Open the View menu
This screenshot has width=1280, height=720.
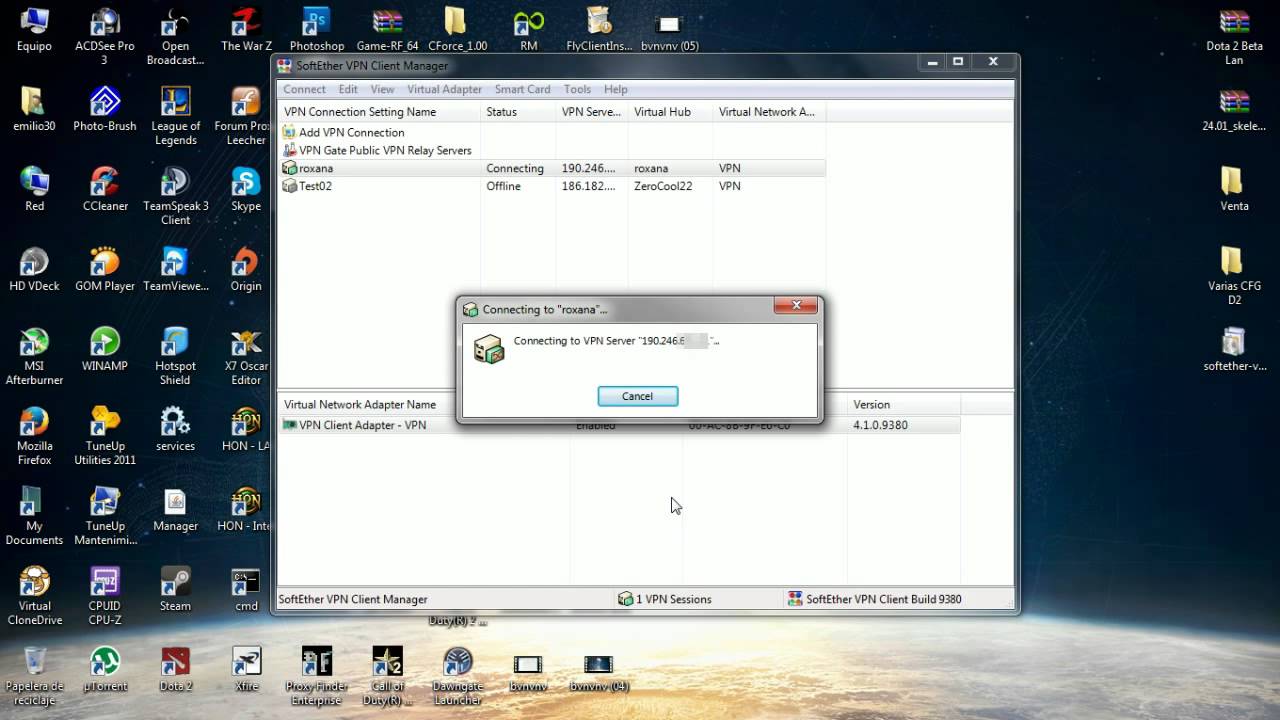[382, 89]
